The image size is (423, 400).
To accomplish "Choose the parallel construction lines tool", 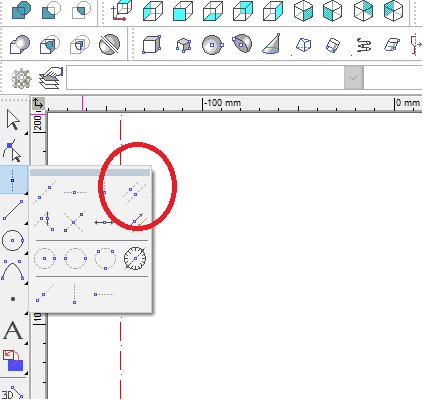I will 134,193.
